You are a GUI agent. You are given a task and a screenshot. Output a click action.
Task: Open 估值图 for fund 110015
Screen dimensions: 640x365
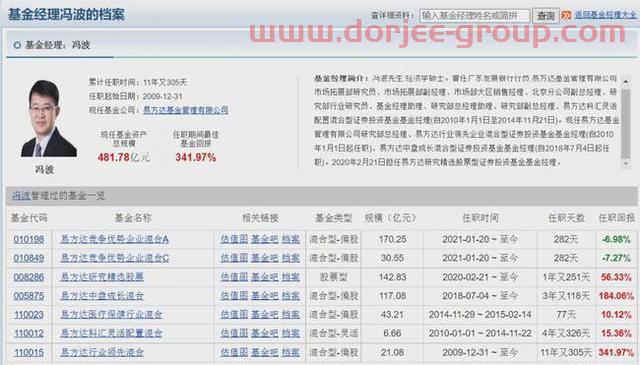click(x=234, y=352)
